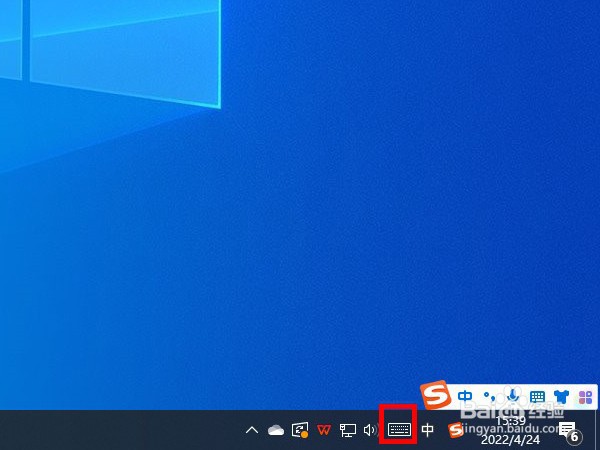
Task: Open the OneDrive cloud tray icon
Action: (276, 430)
